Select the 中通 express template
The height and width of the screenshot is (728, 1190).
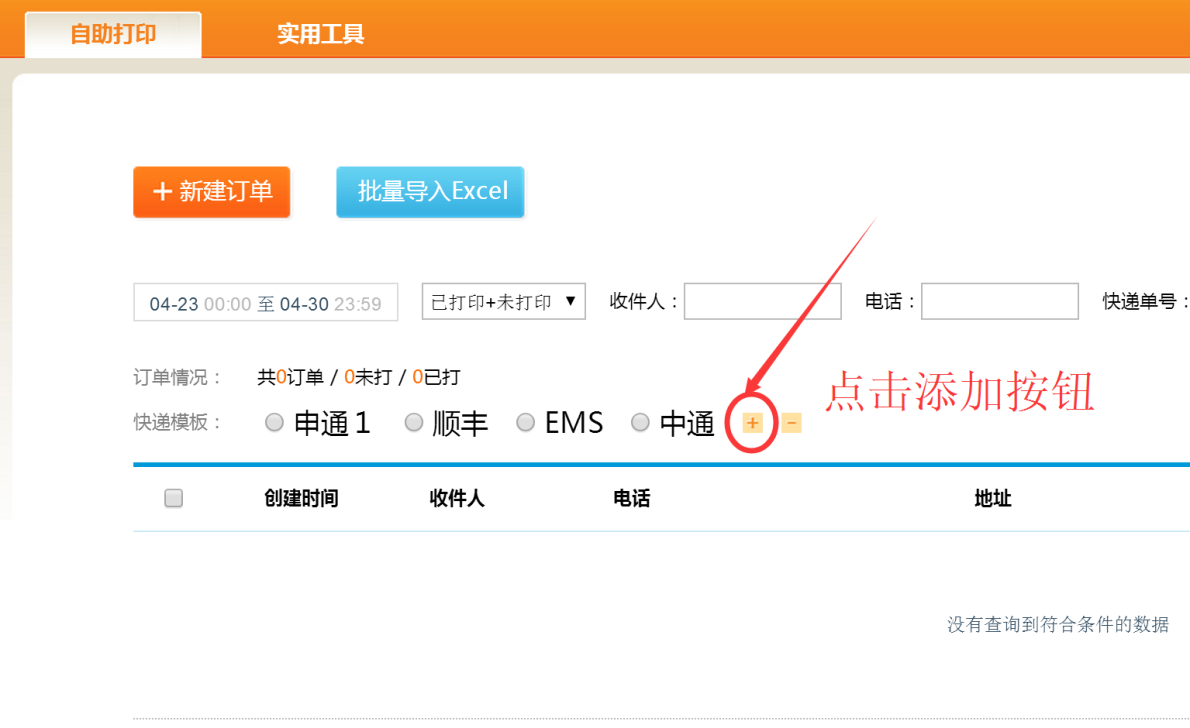[640, 422]
